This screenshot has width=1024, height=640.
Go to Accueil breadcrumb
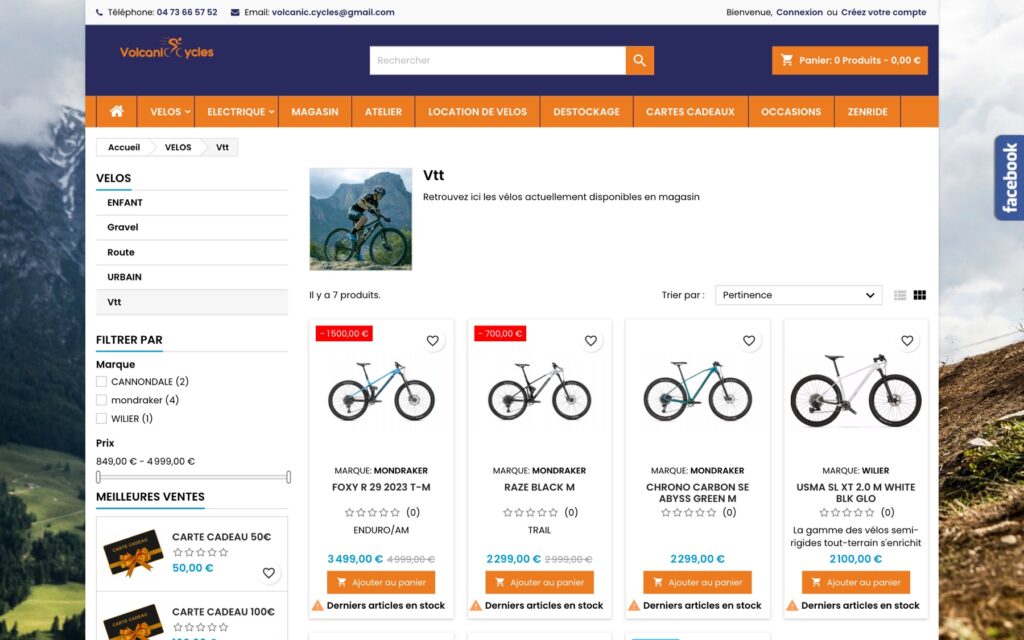coord(124,148)
